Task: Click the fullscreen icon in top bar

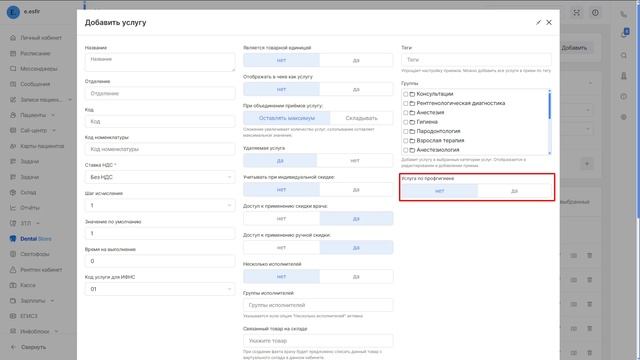Action: (x=576, y=13)
